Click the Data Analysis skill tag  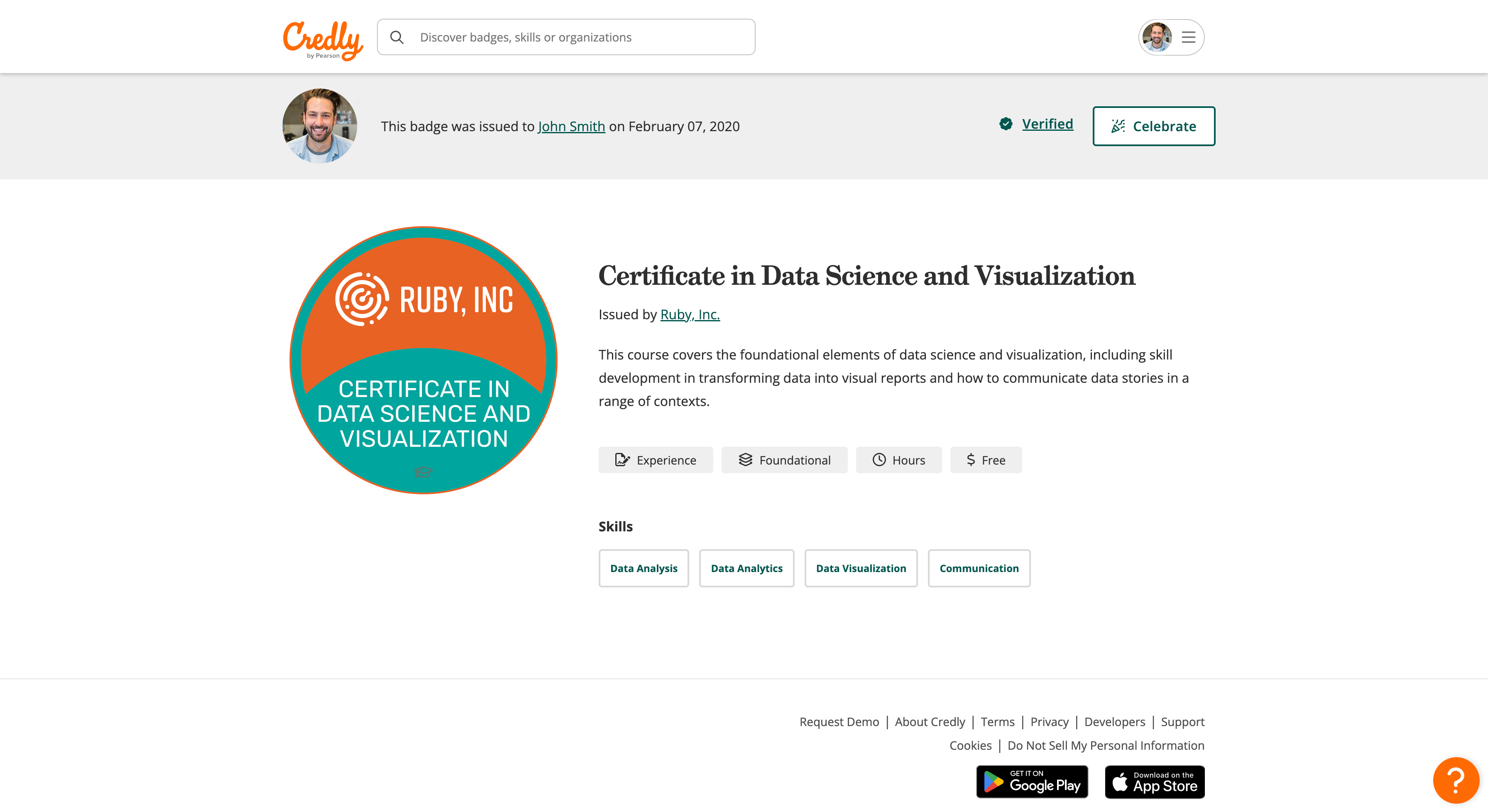click(644, 568)
